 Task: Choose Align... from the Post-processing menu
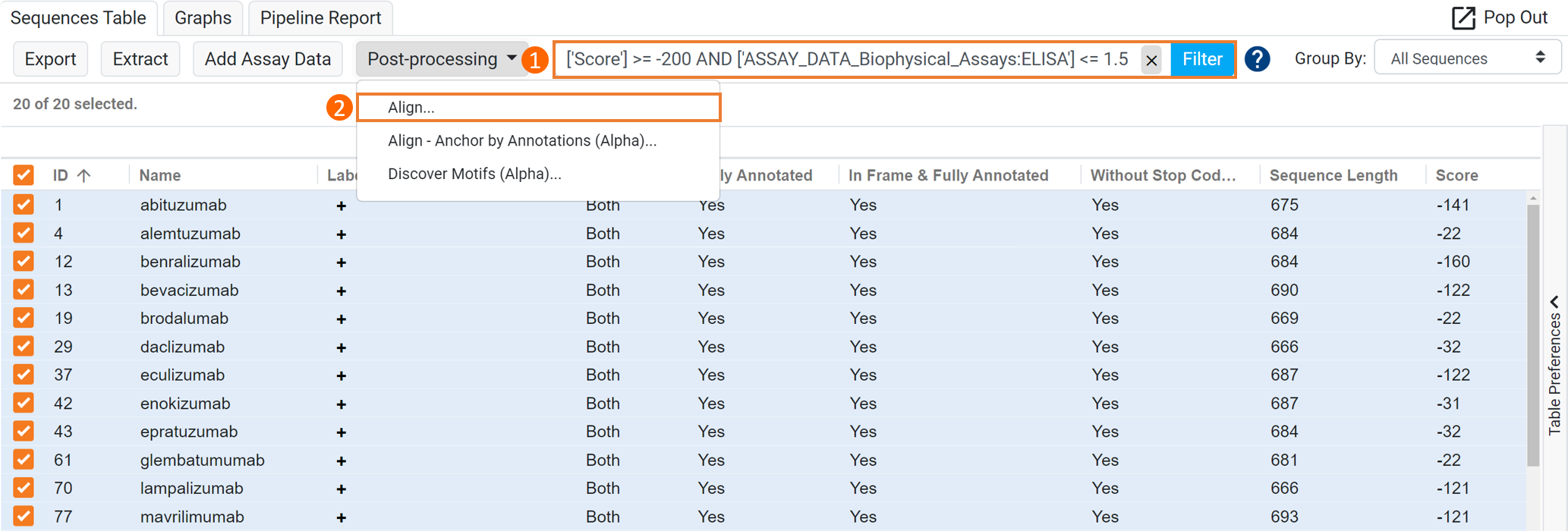538,108
